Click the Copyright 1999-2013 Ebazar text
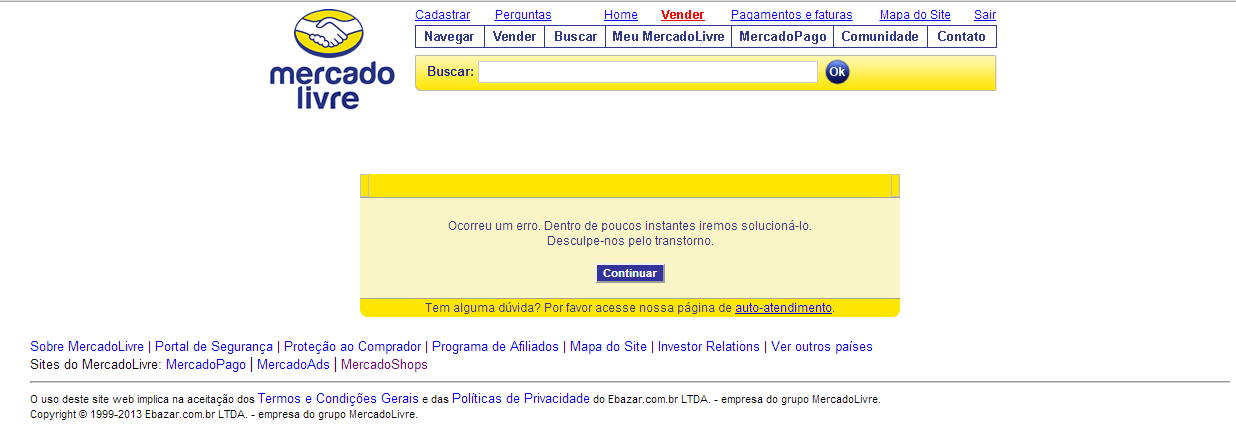 pos(224,414)
